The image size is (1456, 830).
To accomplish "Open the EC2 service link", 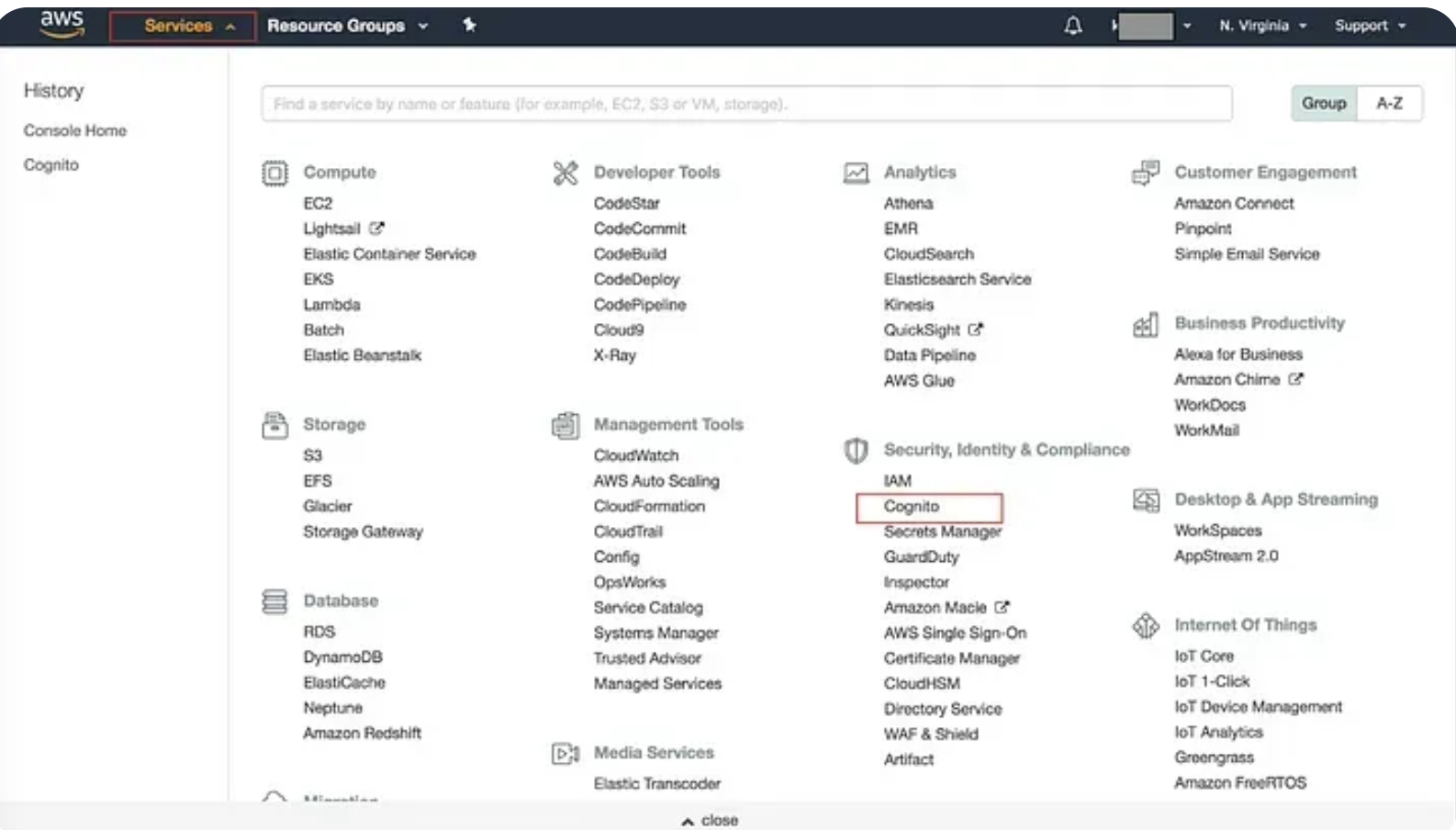I will click(x=318, y=203).
